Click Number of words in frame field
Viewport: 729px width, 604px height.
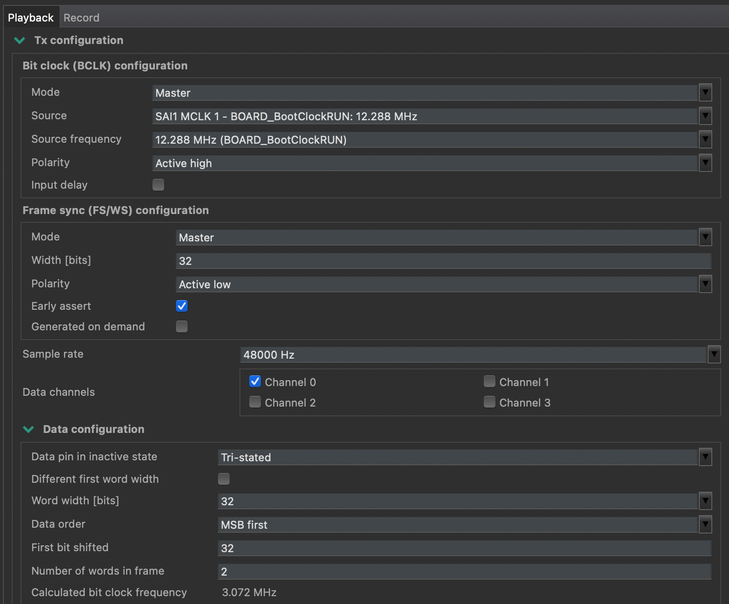pyautogui.click(x=464, y=572)
